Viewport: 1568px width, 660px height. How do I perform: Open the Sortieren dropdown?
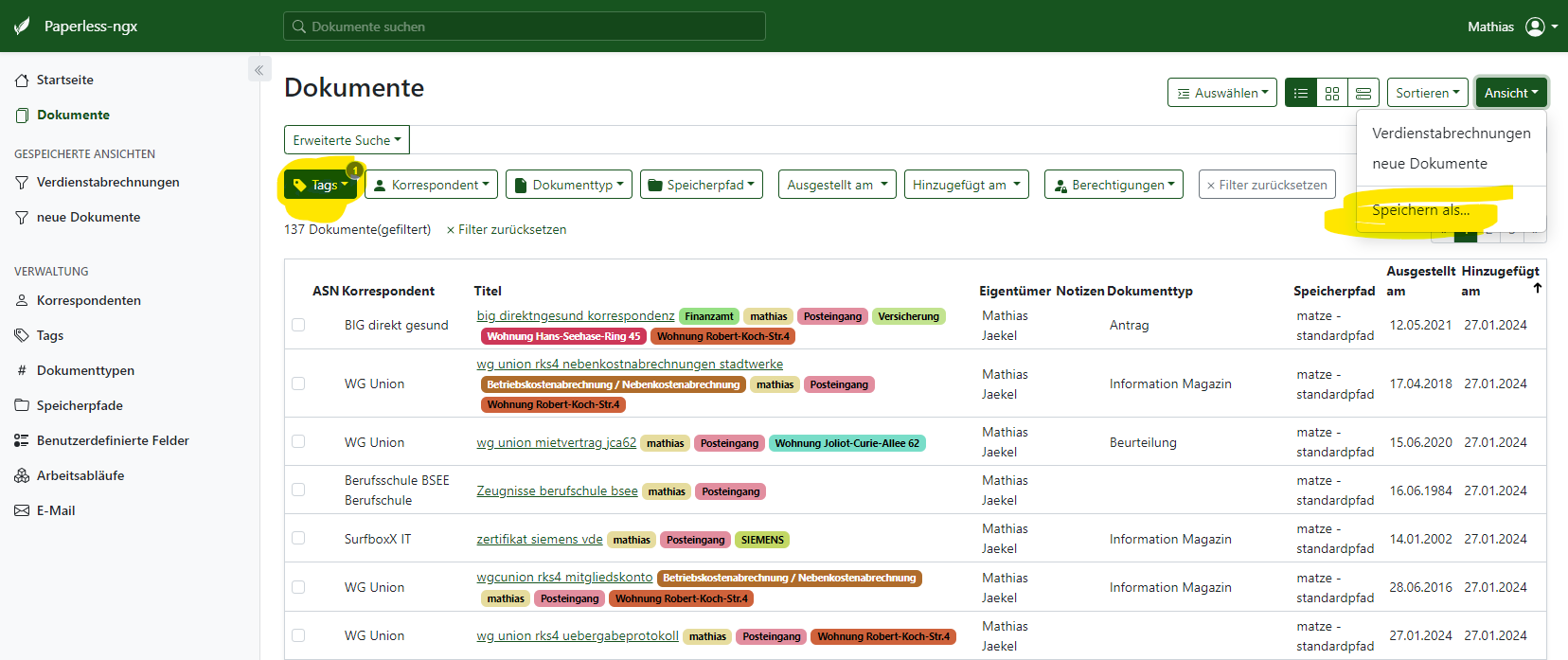(1428, 93)
